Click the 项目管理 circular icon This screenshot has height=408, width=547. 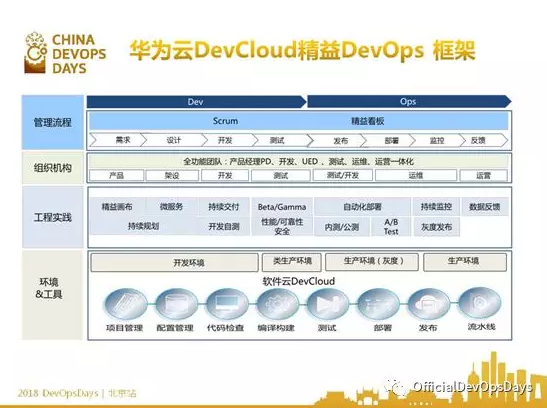click(126, 304)
